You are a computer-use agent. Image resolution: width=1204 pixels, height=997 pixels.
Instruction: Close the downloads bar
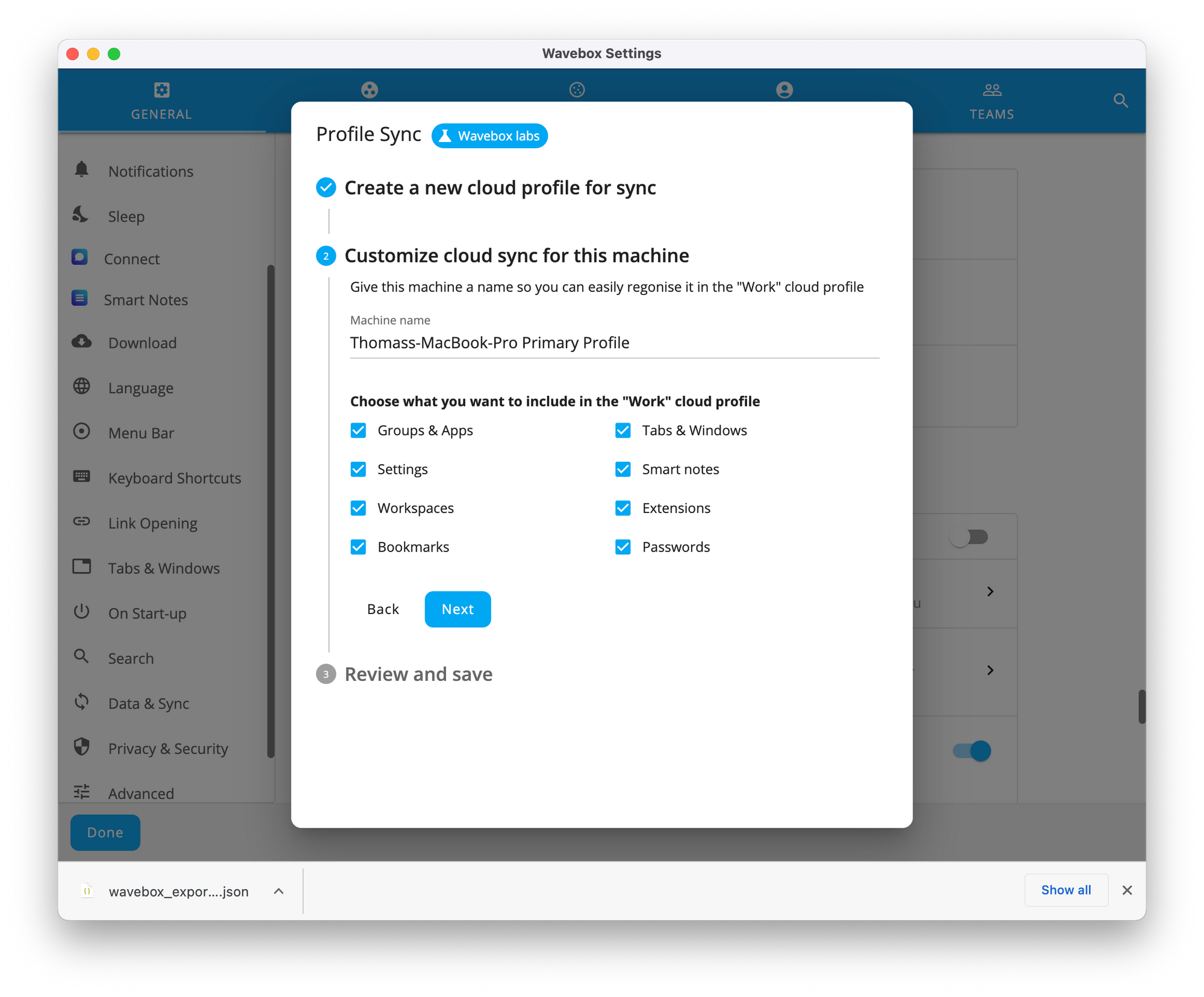click(1127, 890)
